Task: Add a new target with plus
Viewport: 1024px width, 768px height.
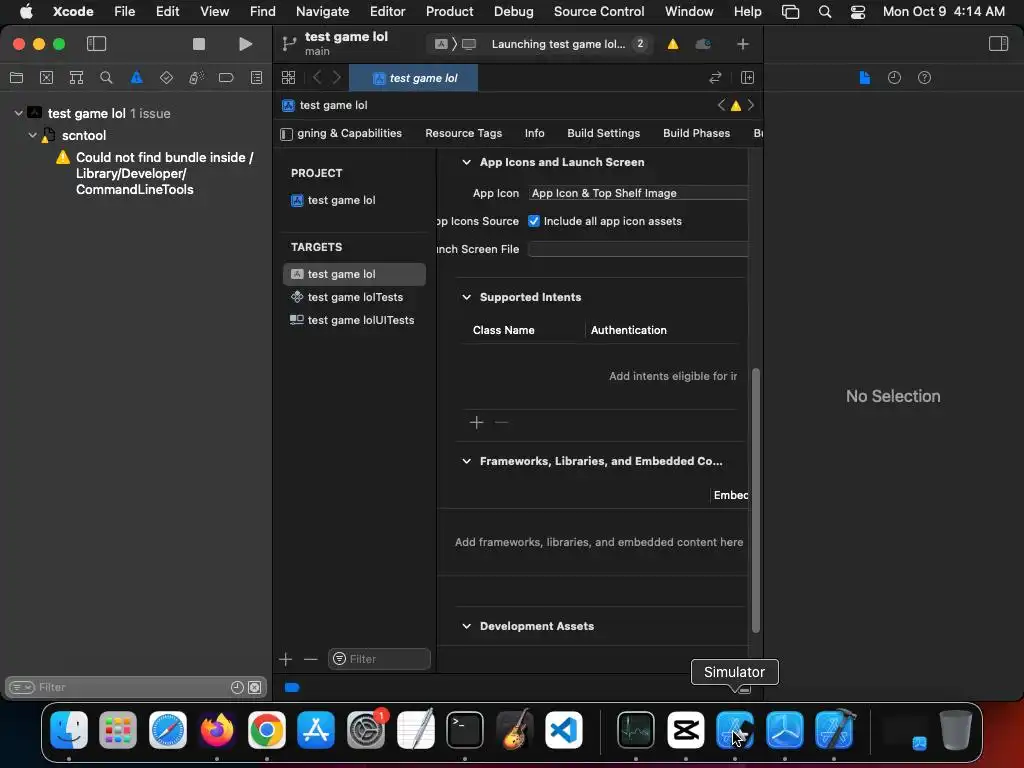Action: (x=285, y=659)
